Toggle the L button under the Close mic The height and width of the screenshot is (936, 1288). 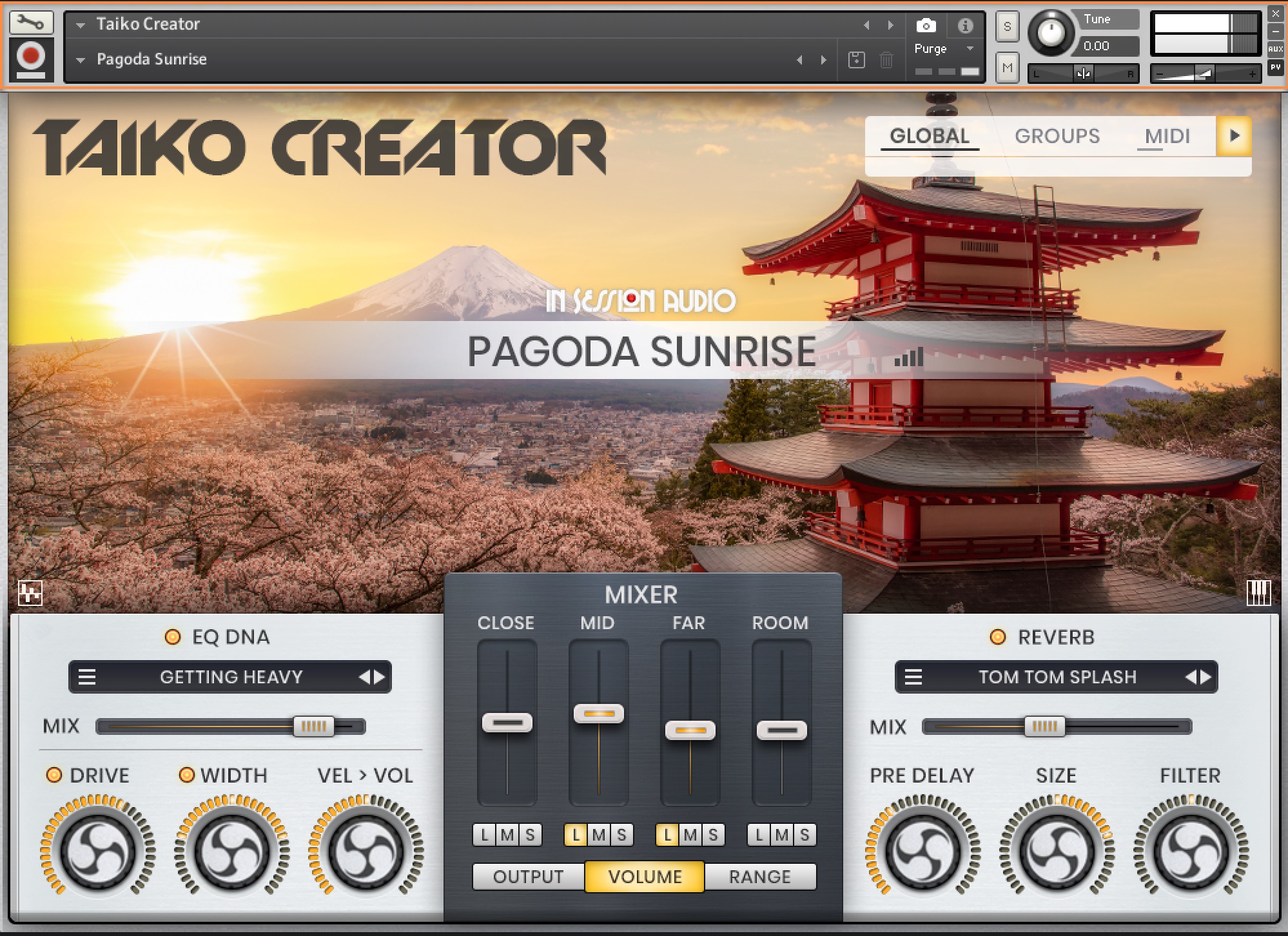pyautogui.click(x=484, y=835)
